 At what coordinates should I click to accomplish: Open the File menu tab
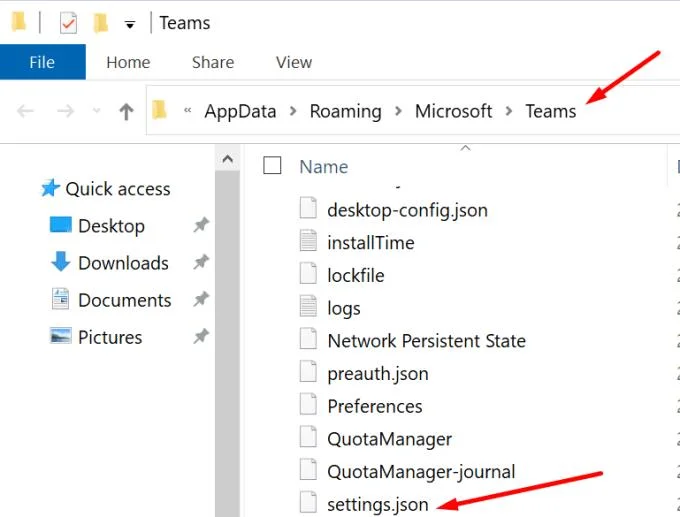point(42,62)
